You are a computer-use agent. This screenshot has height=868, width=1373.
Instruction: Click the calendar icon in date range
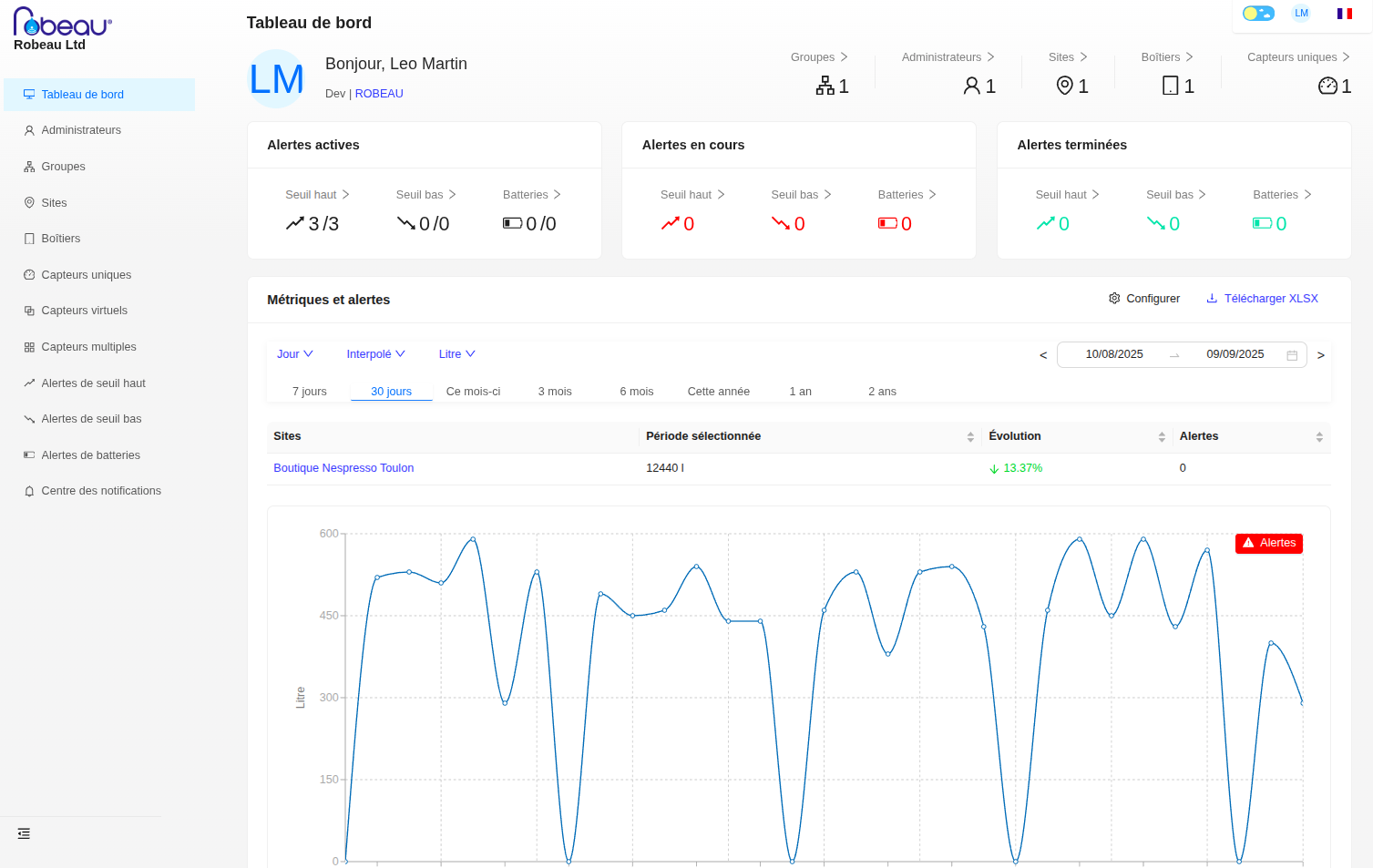pyautogui.click(x=1292, y=355)
